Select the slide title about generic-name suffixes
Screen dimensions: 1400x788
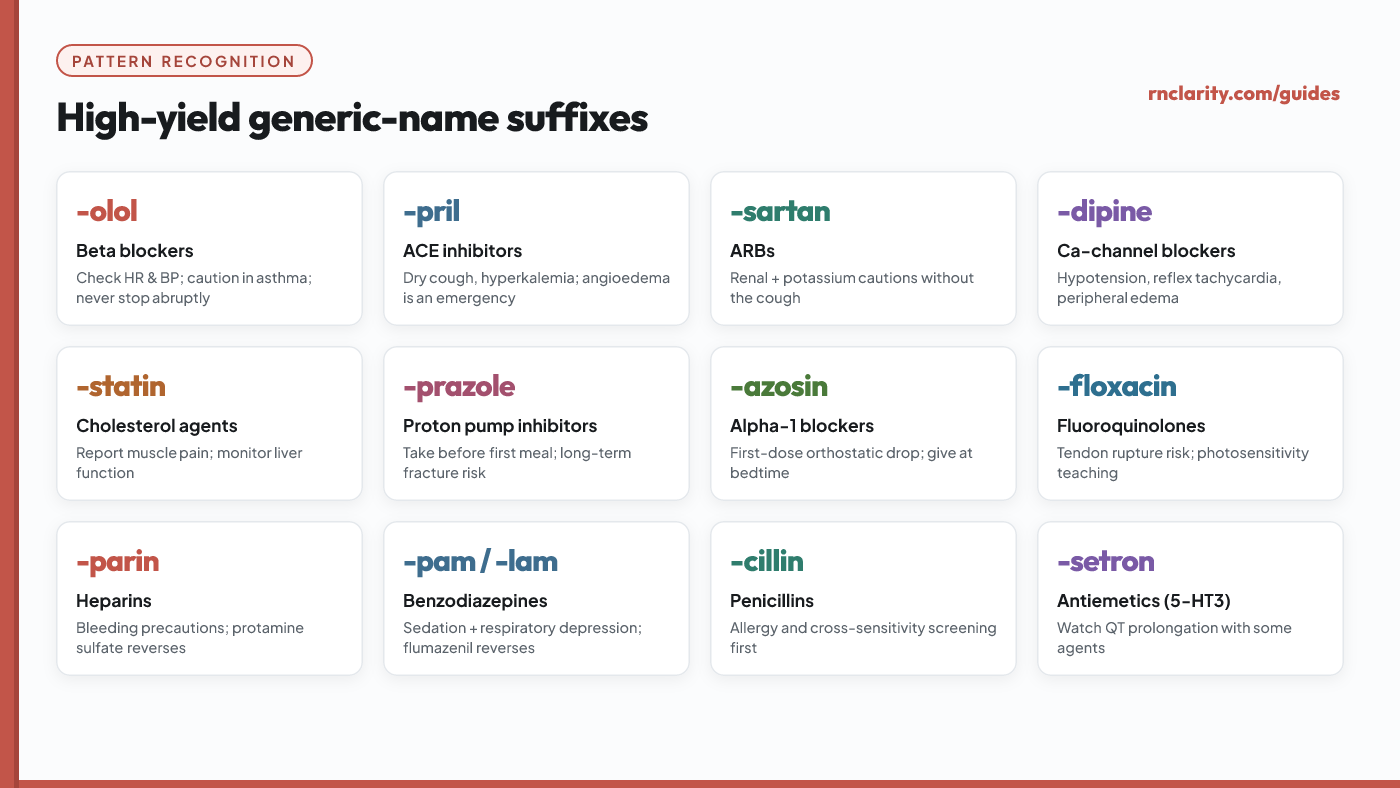click(x=352, y=118)
